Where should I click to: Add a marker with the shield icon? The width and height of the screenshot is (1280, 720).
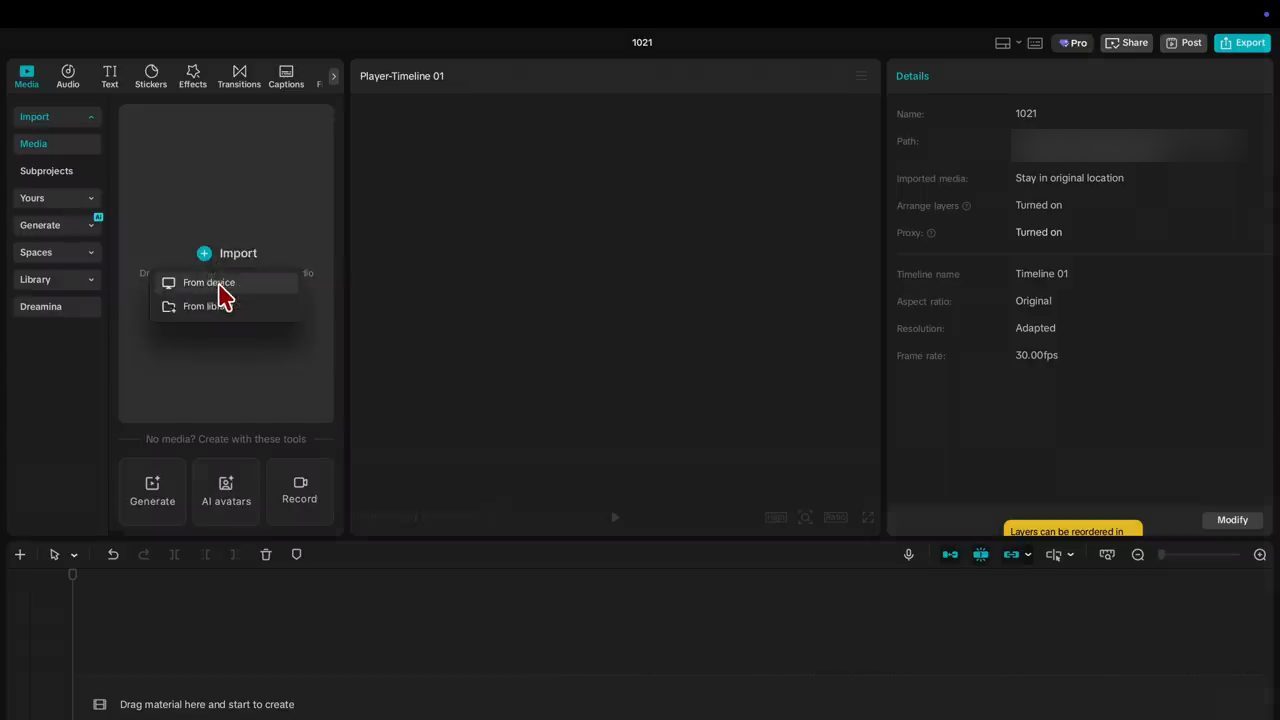pos(296,555)
